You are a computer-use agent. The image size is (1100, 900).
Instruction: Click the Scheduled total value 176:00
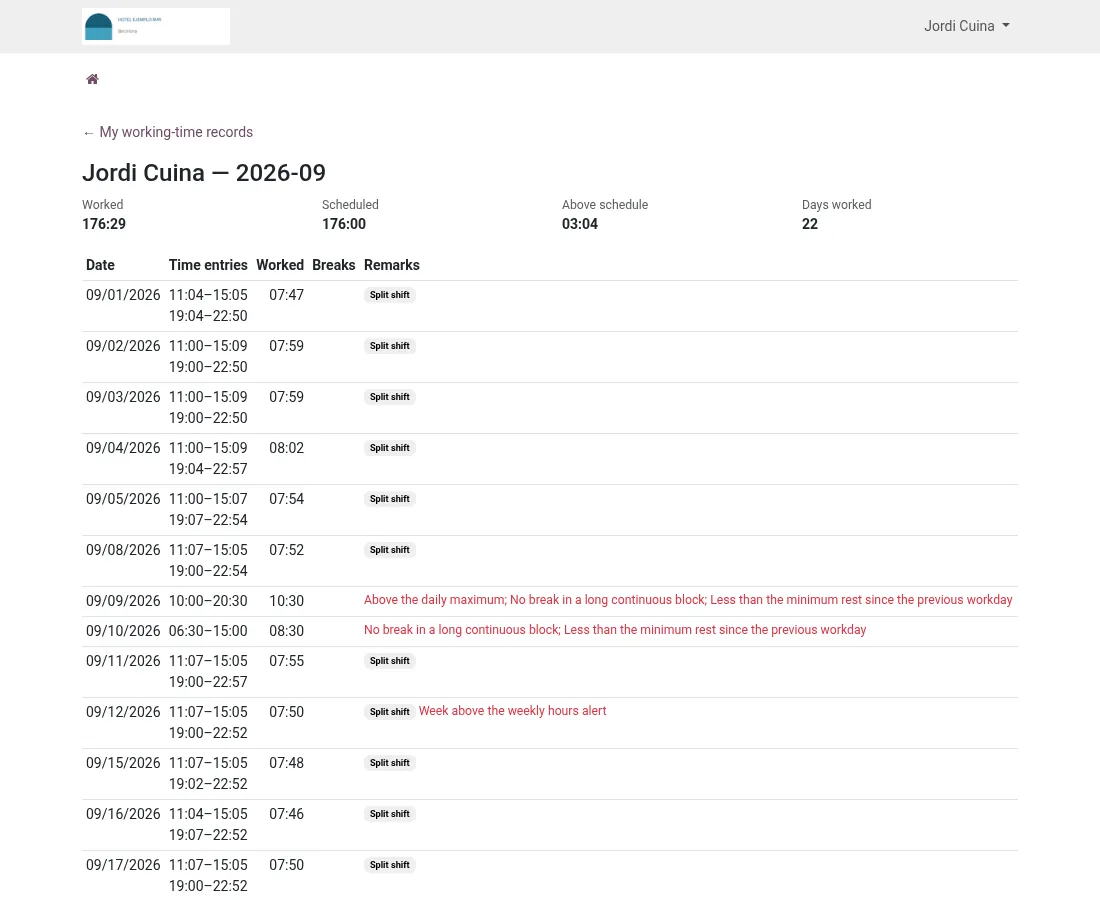click(344, 224)
